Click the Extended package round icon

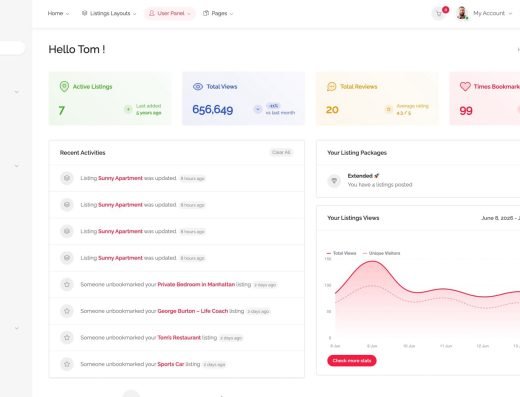pyautogui.click(x=334, y=180)
